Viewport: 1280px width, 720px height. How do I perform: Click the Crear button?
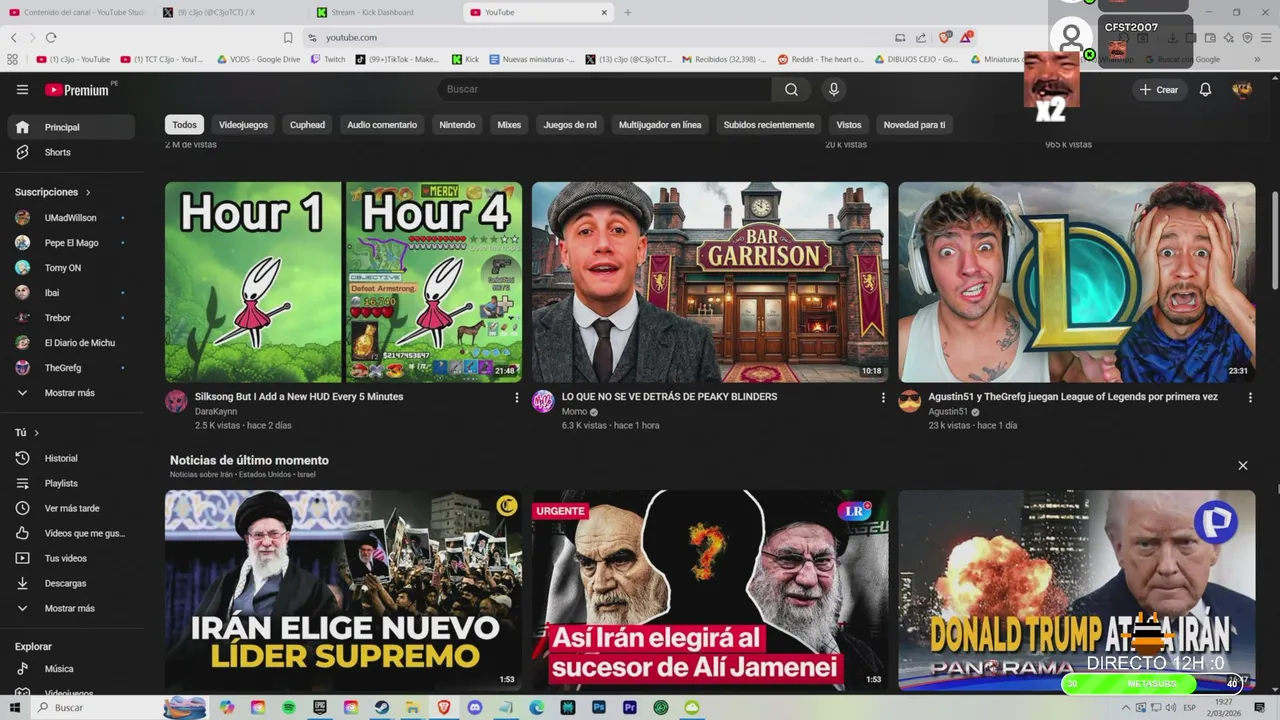1159,89
